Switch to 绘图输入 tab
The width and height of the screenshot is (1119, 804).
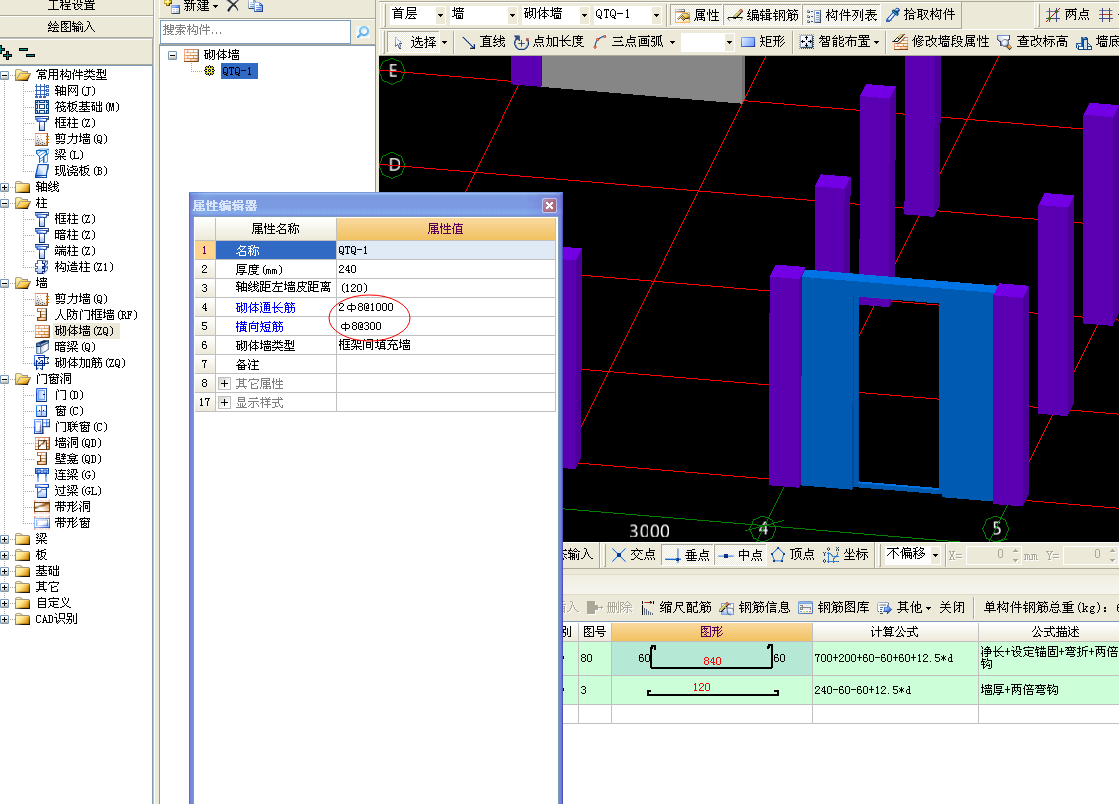[x=71, y=27]
